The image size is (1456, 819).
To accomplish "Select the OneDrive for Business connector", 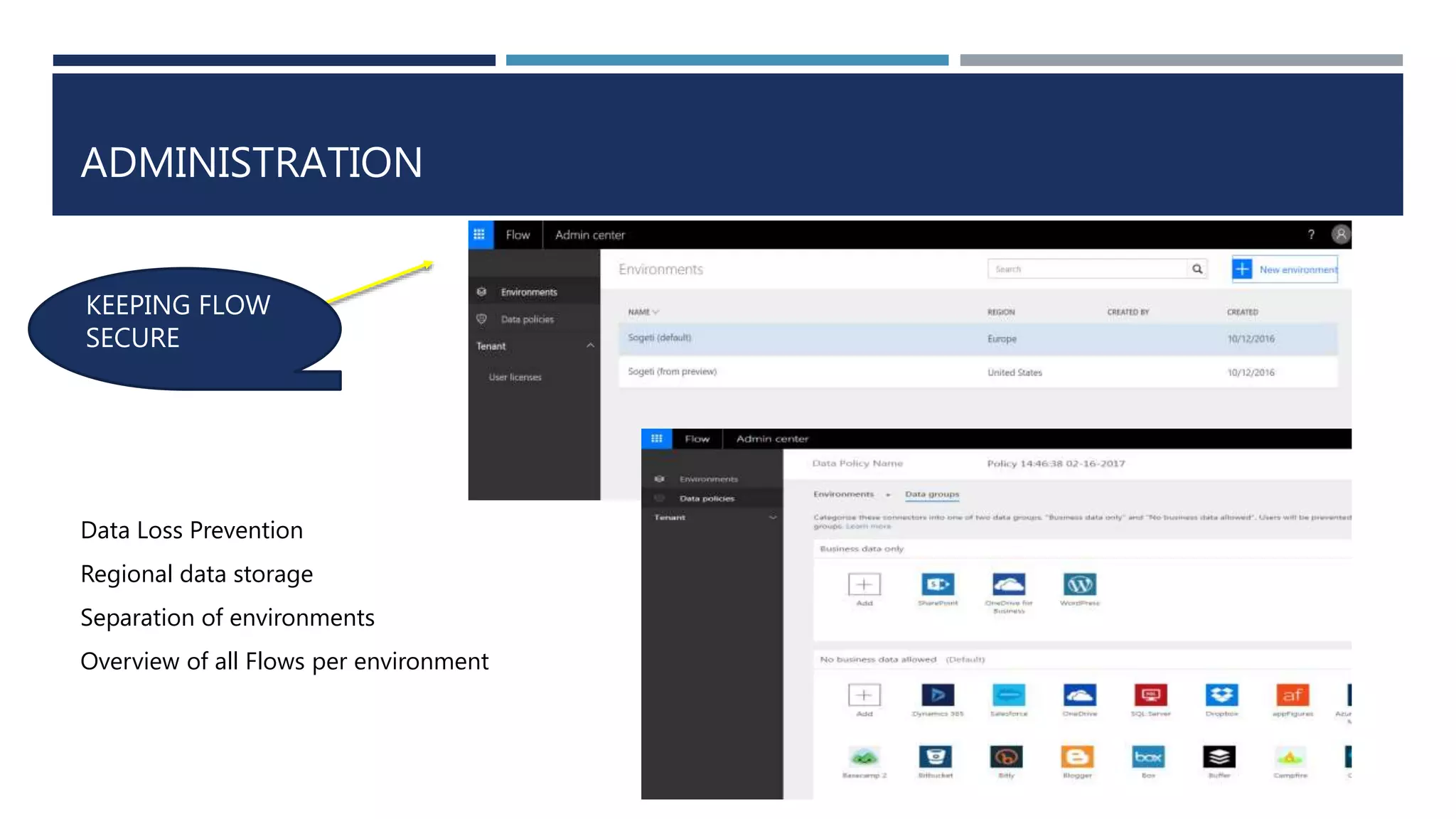I will (1008, 584).
